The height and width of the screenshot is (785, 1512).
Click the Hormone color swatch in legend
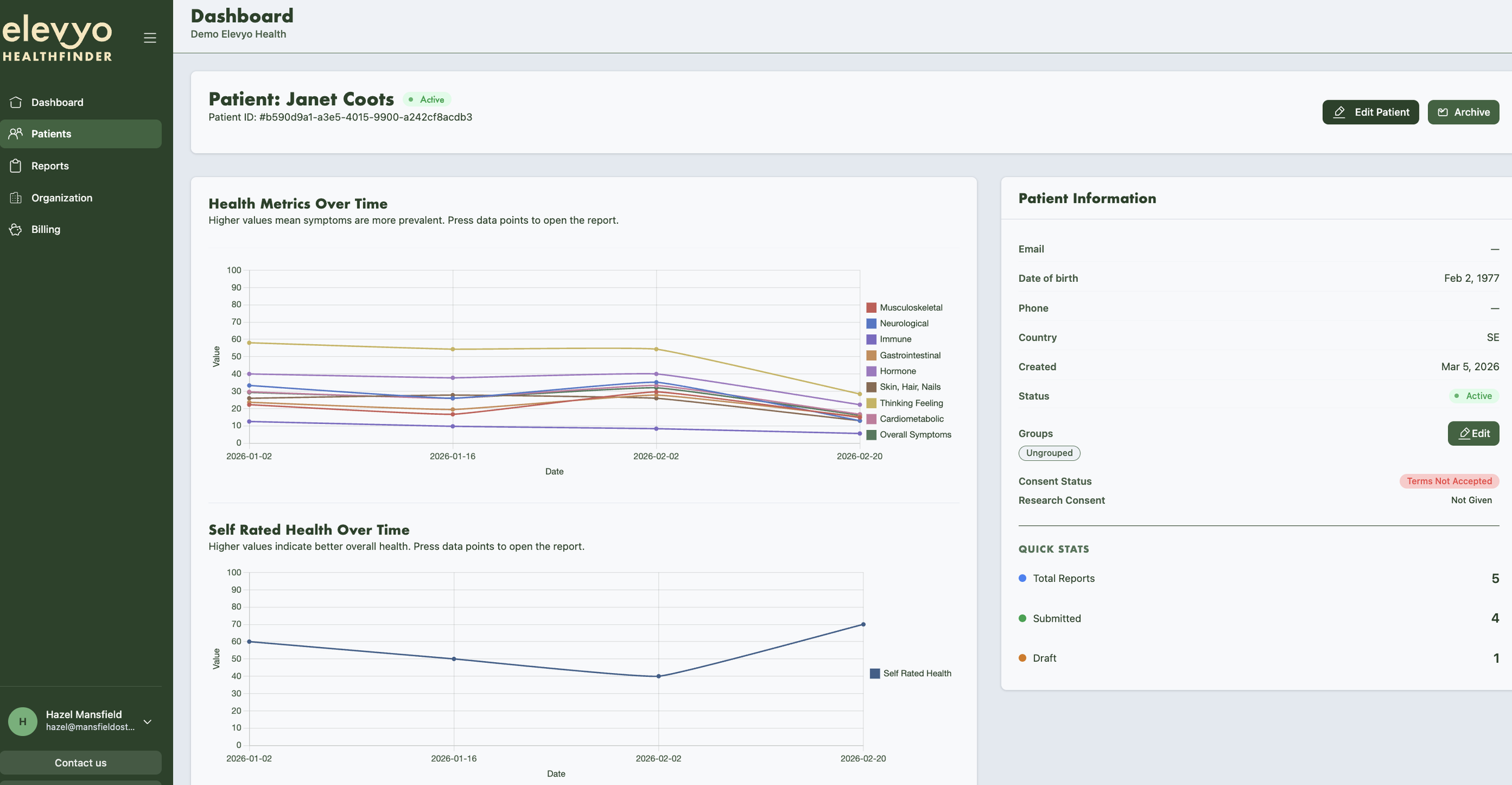(871, 371)
